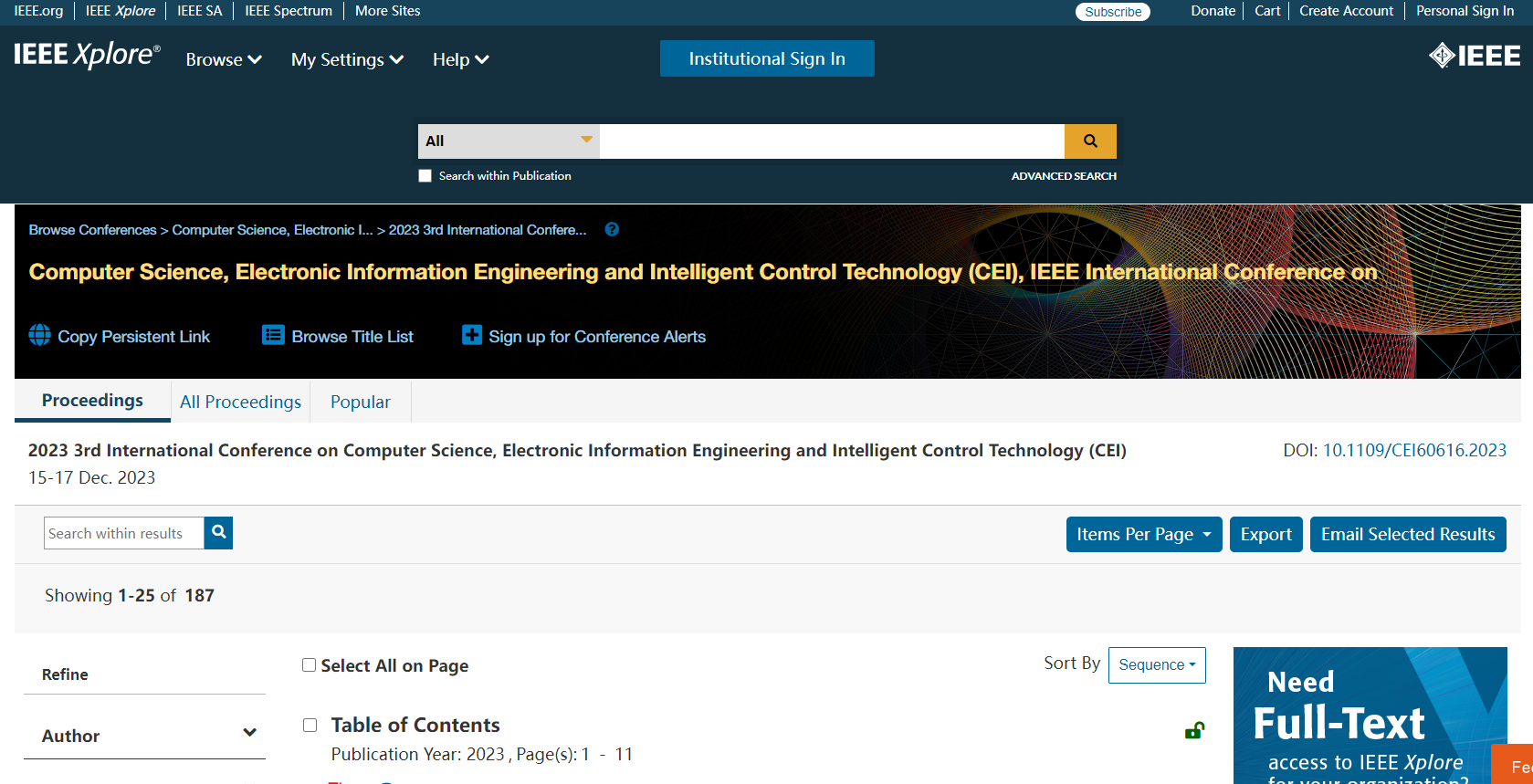Click the 2023 3rd International Confere... breadcrumb
Image resolution: width=1533 pixels, height=784 pixels.
(488, 230)
